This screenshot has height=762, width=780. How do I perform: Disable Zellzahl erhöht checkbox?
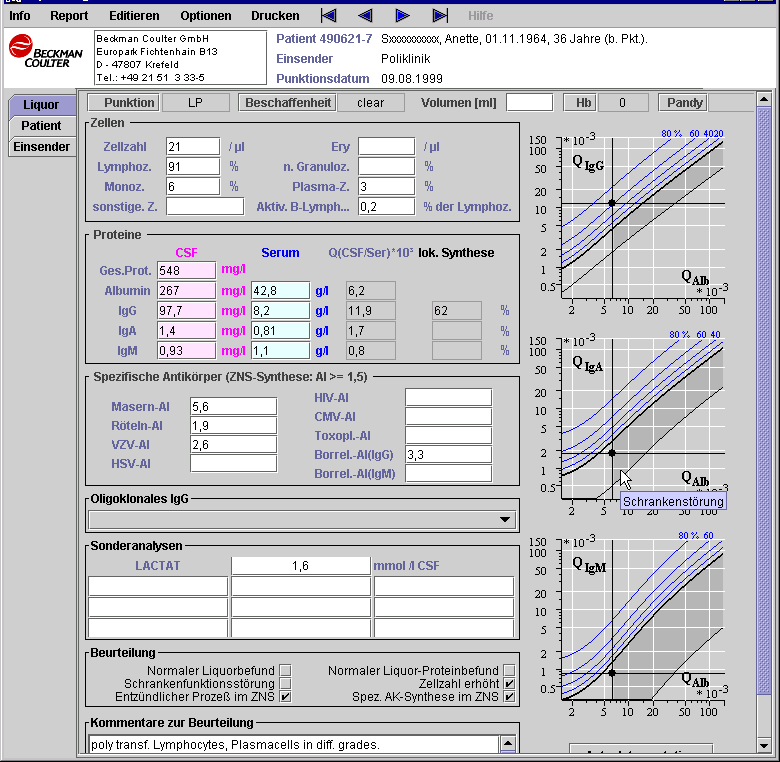pyautogui.click(x=509, y=684)
